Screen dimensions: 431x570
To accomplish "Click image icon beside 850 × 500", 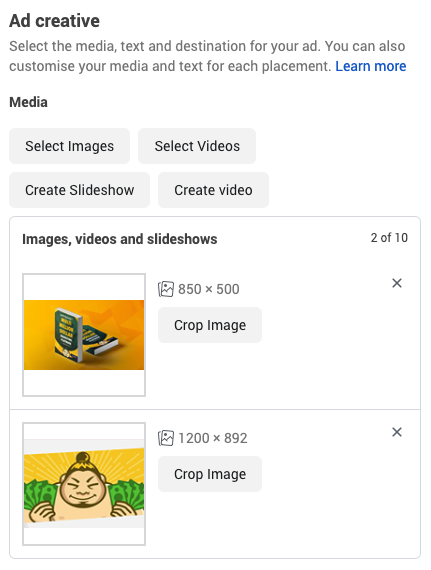I will coord(166,289).
